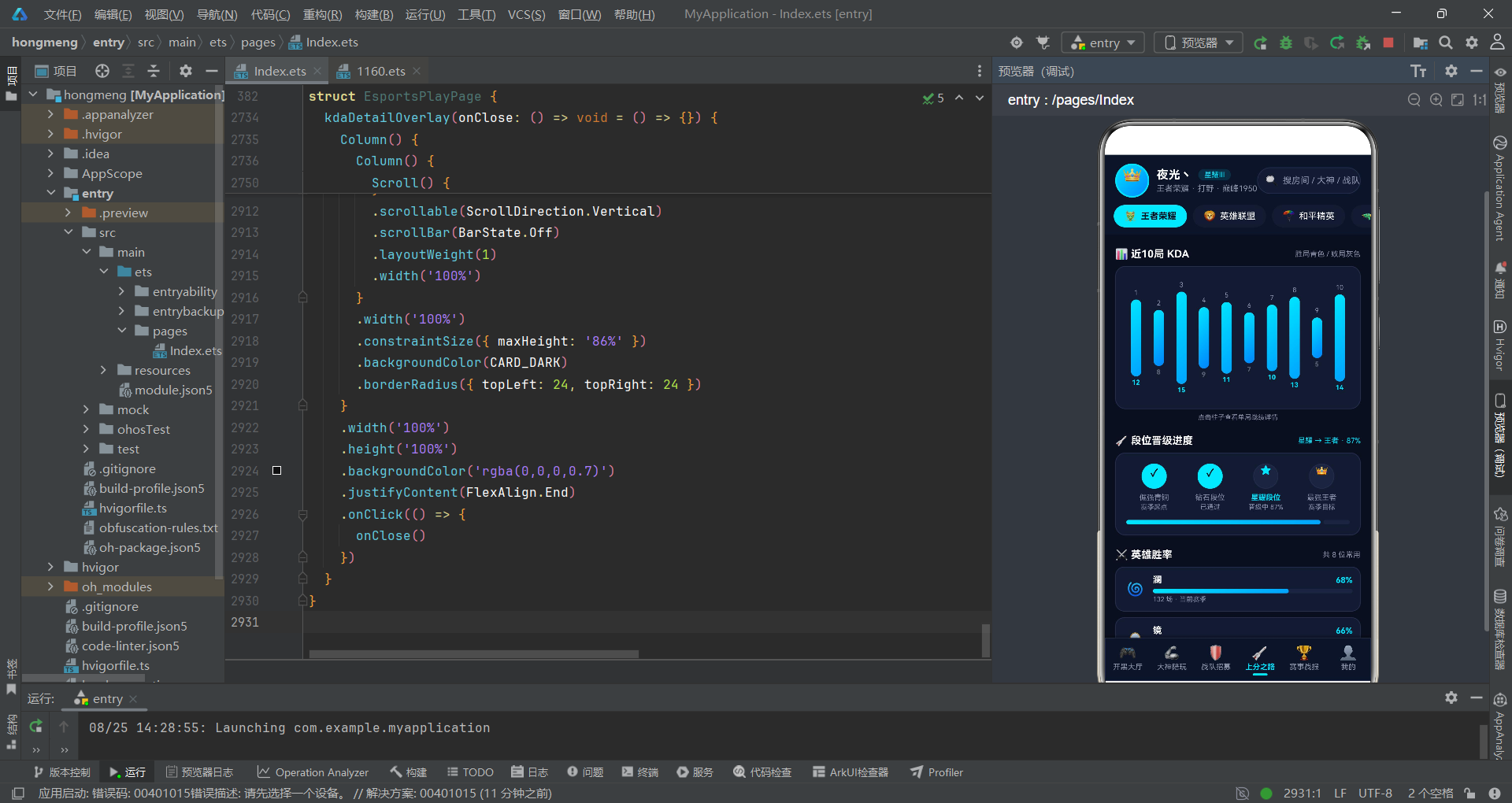Open the 预览器 device dropdown
This screenshot has height=803, width=1512.
click(x=1198, y=43)
